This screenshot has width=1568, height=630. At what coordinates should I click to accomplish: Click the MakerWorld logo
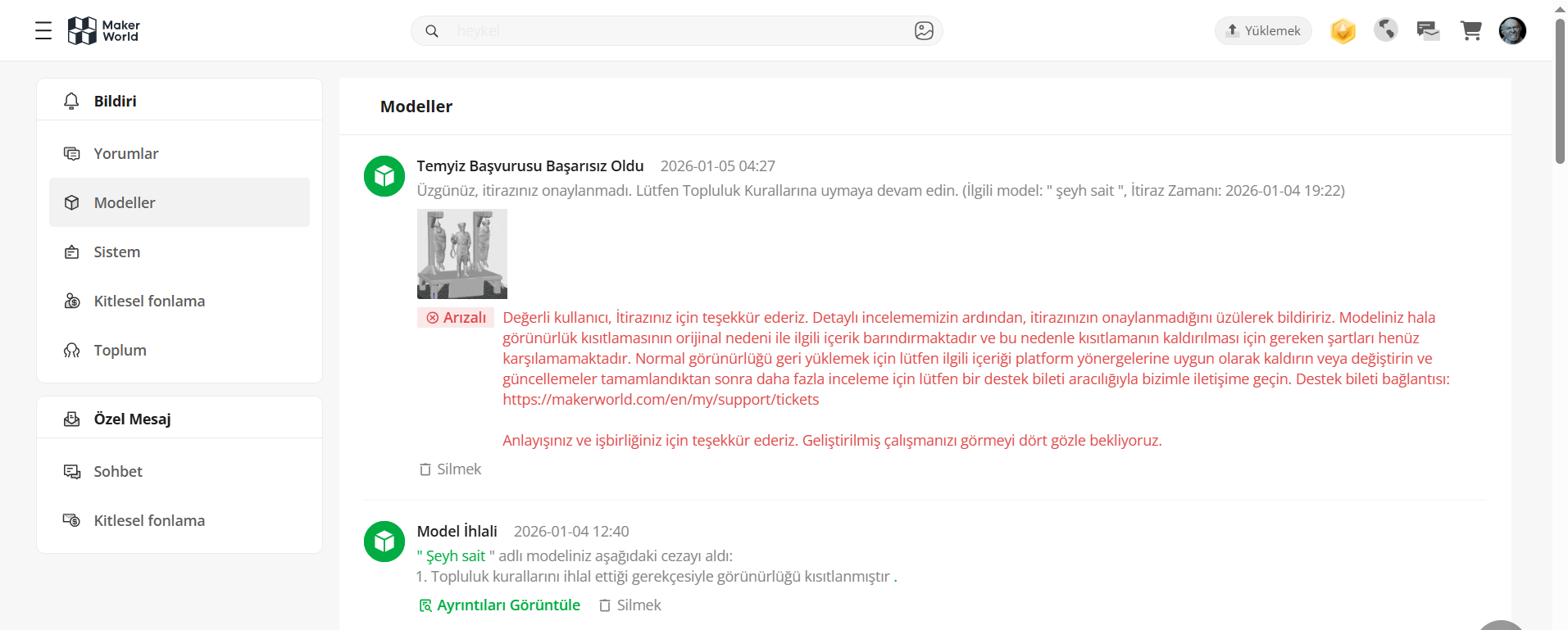pos(103,31)
